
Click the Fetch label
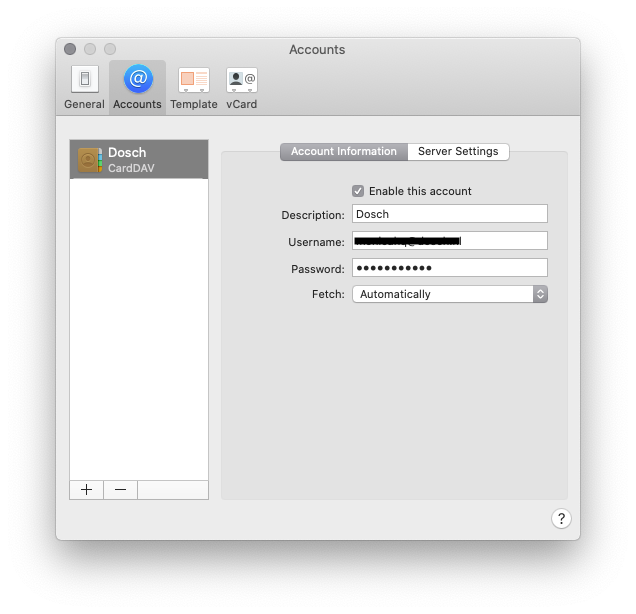[328, 294]
